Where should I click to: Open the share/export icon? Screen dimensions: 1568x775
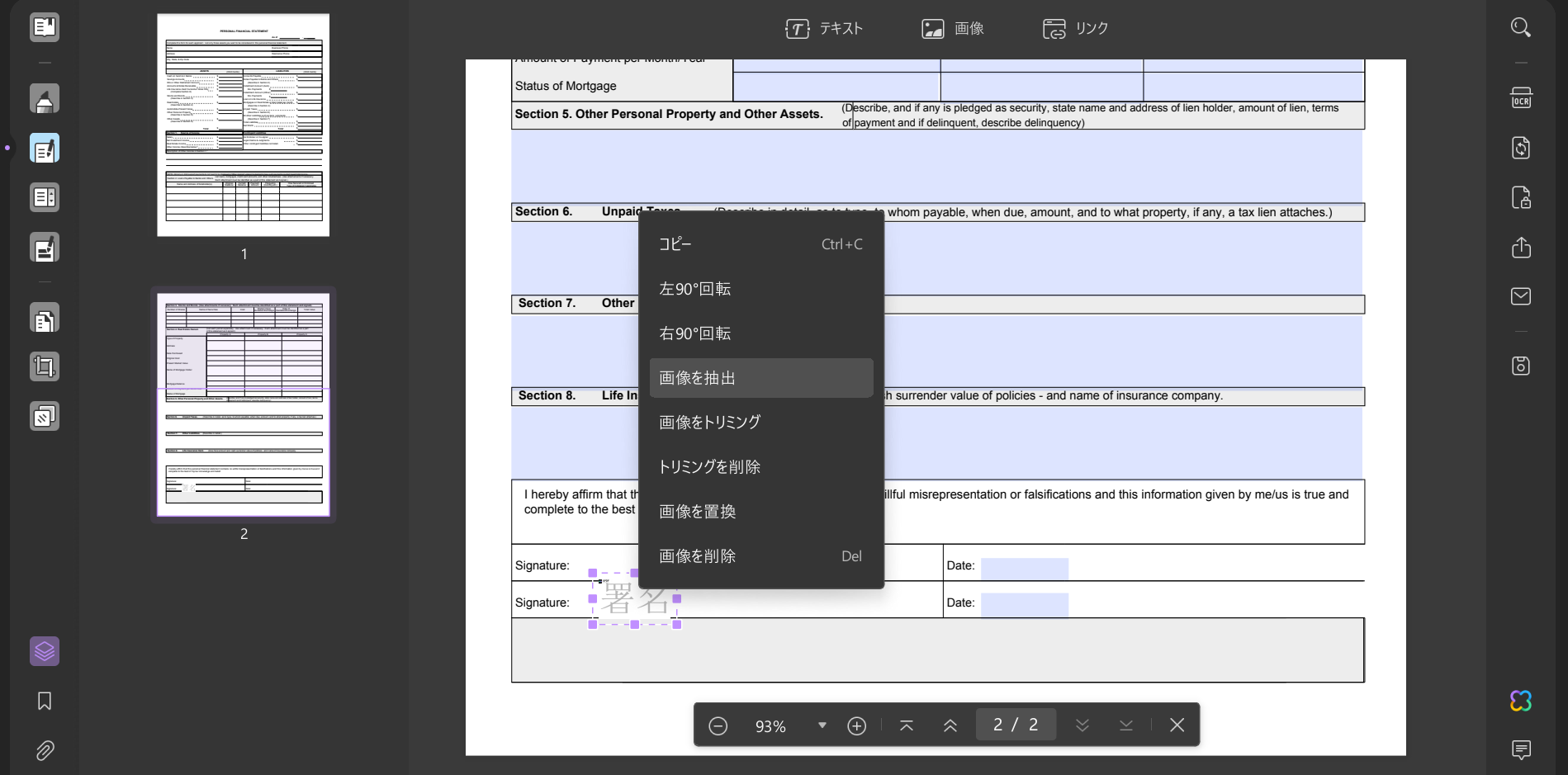click(1521, 248)
